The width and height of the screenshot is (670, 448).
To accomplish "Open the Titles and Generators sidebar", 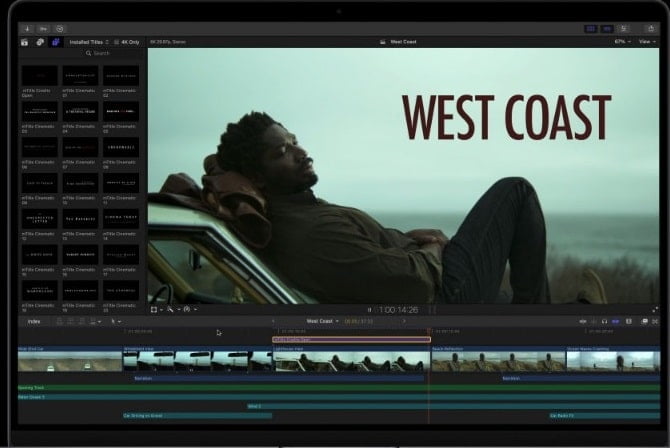I will (x=57, y=42).
